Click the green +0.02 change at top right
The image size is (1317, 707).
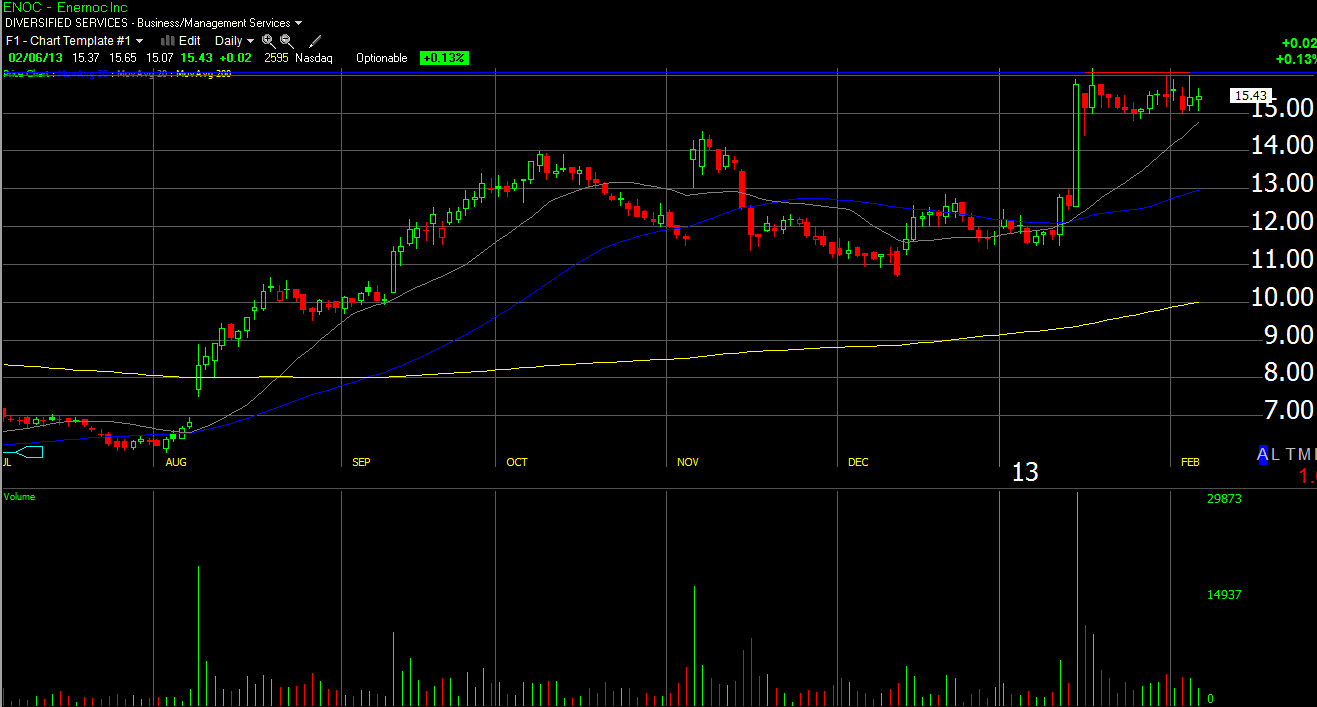coord(1299,43)
